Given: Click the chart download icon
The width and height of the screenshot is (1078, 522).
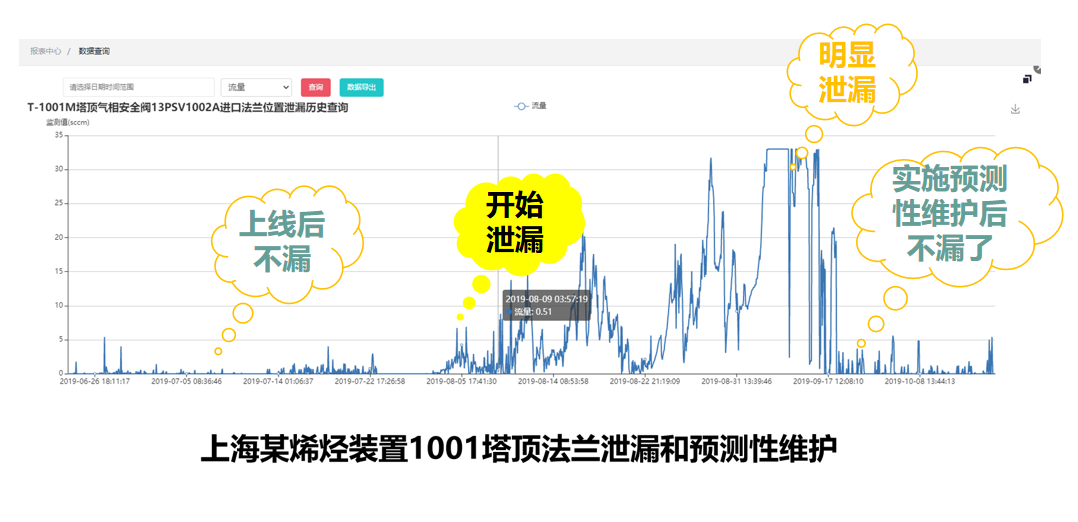Looking at the screenshot, I should click(1015, 109).
